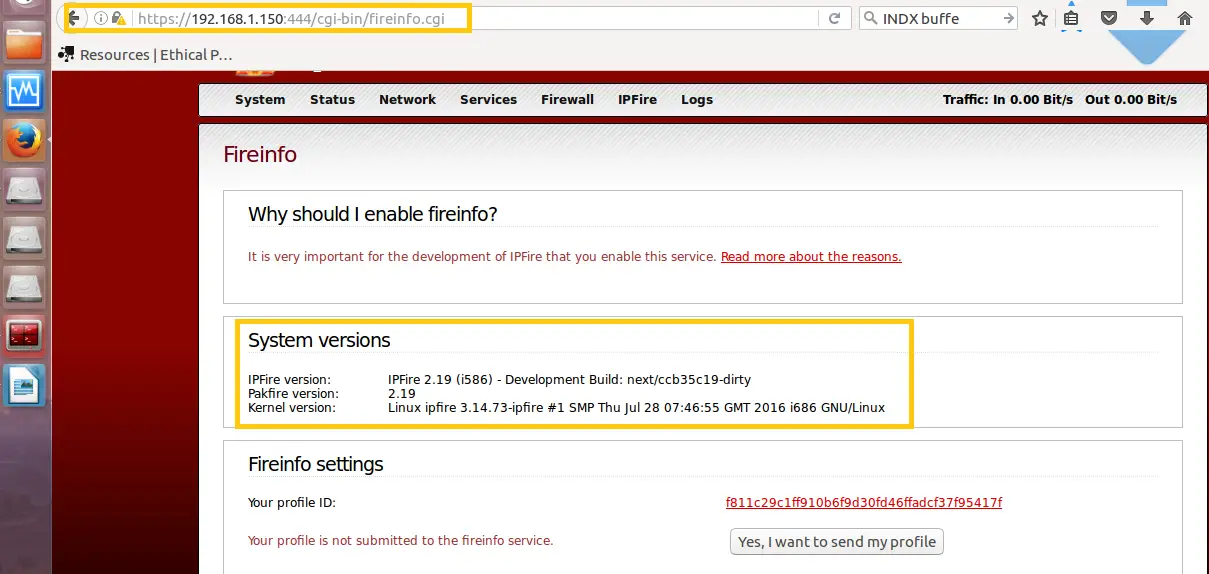
Task: Click the Resources bookmark favicon
Action: (x=67, y=54)
